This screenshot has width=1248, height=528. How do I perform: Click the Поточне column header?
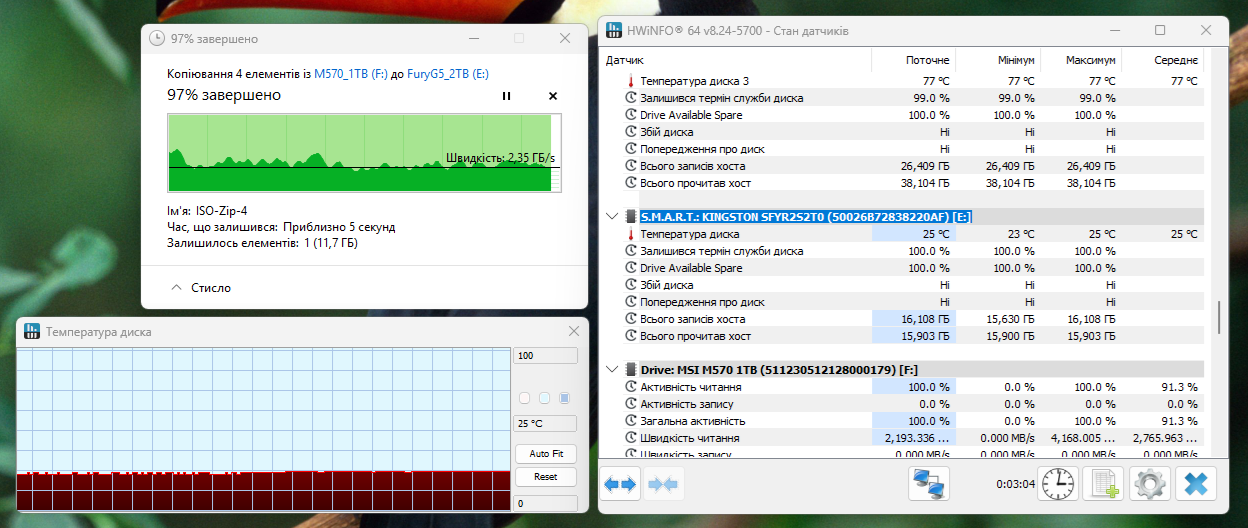914,60
